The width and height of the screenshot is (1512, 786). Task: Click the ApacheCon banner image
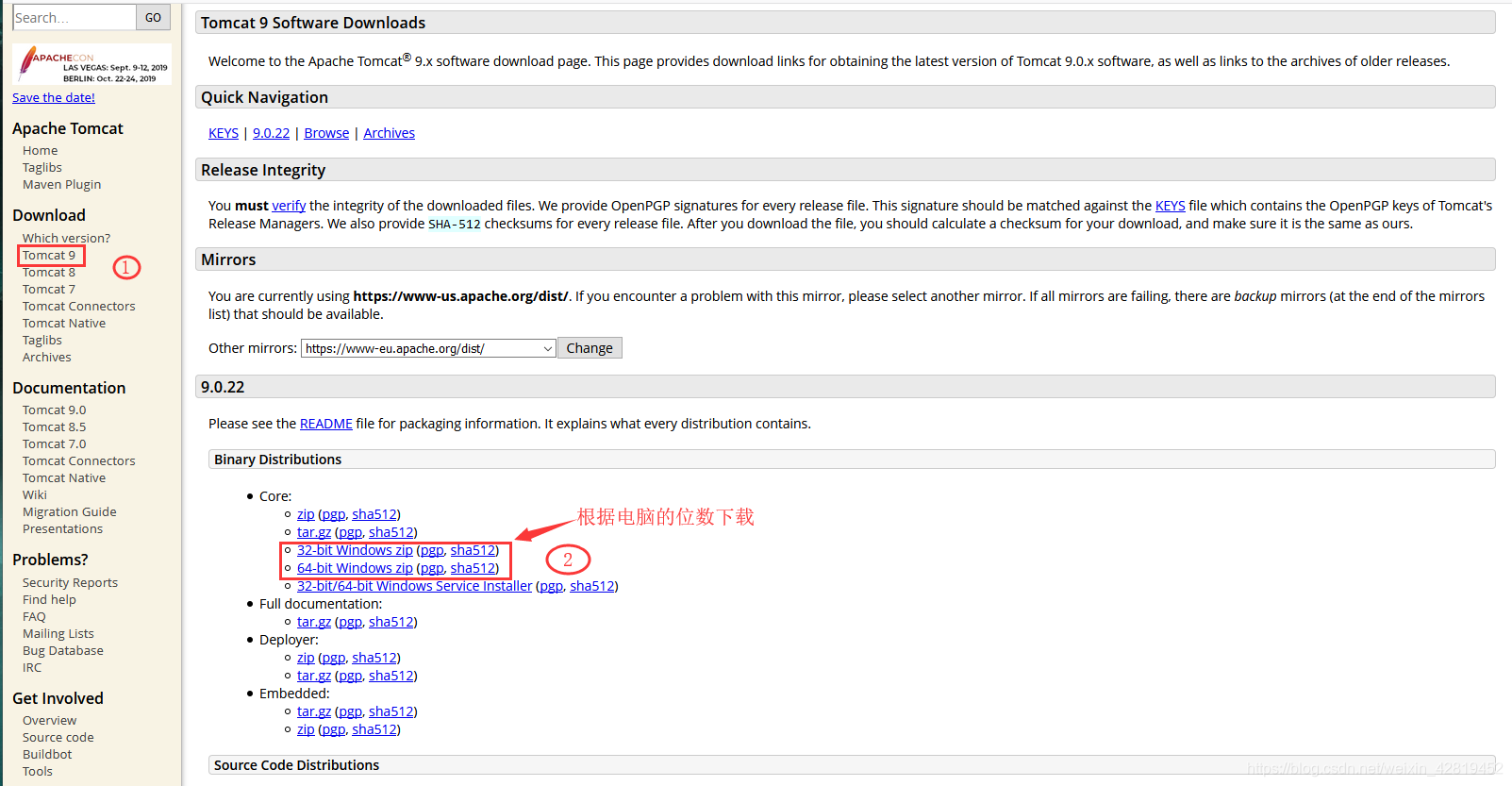coord(92,64)
